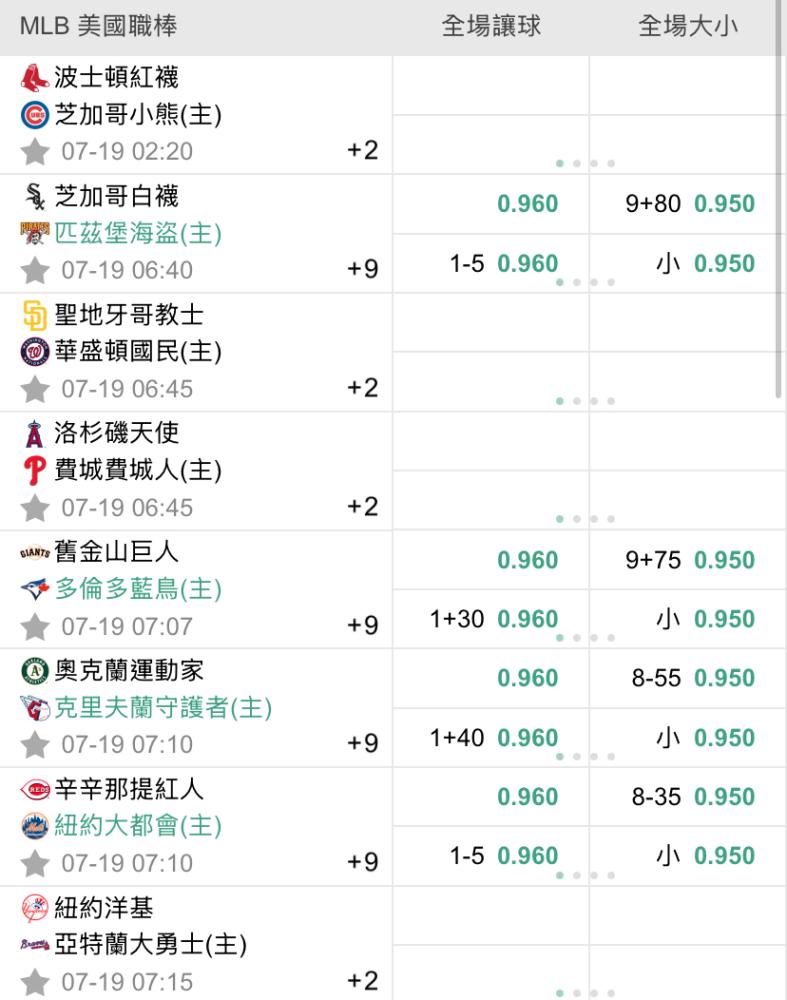The width and height of the screenshot is (787, 1000).
Task: Bet 1+30 0.960 handicap on Blue Jays
Action: (493, 620)
